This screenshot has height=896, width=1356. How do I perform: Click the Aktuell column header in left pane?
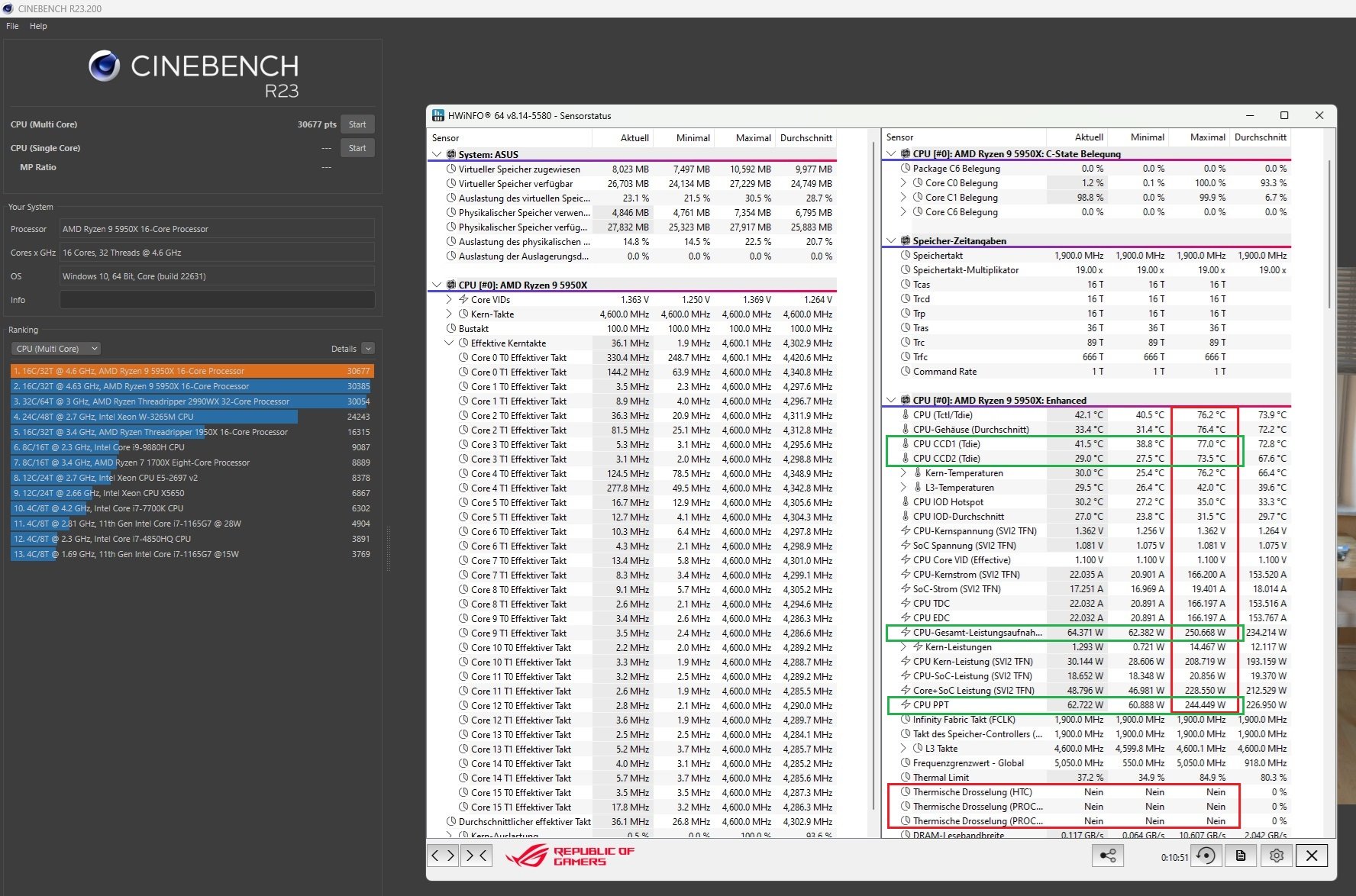(x=622, y=137)
